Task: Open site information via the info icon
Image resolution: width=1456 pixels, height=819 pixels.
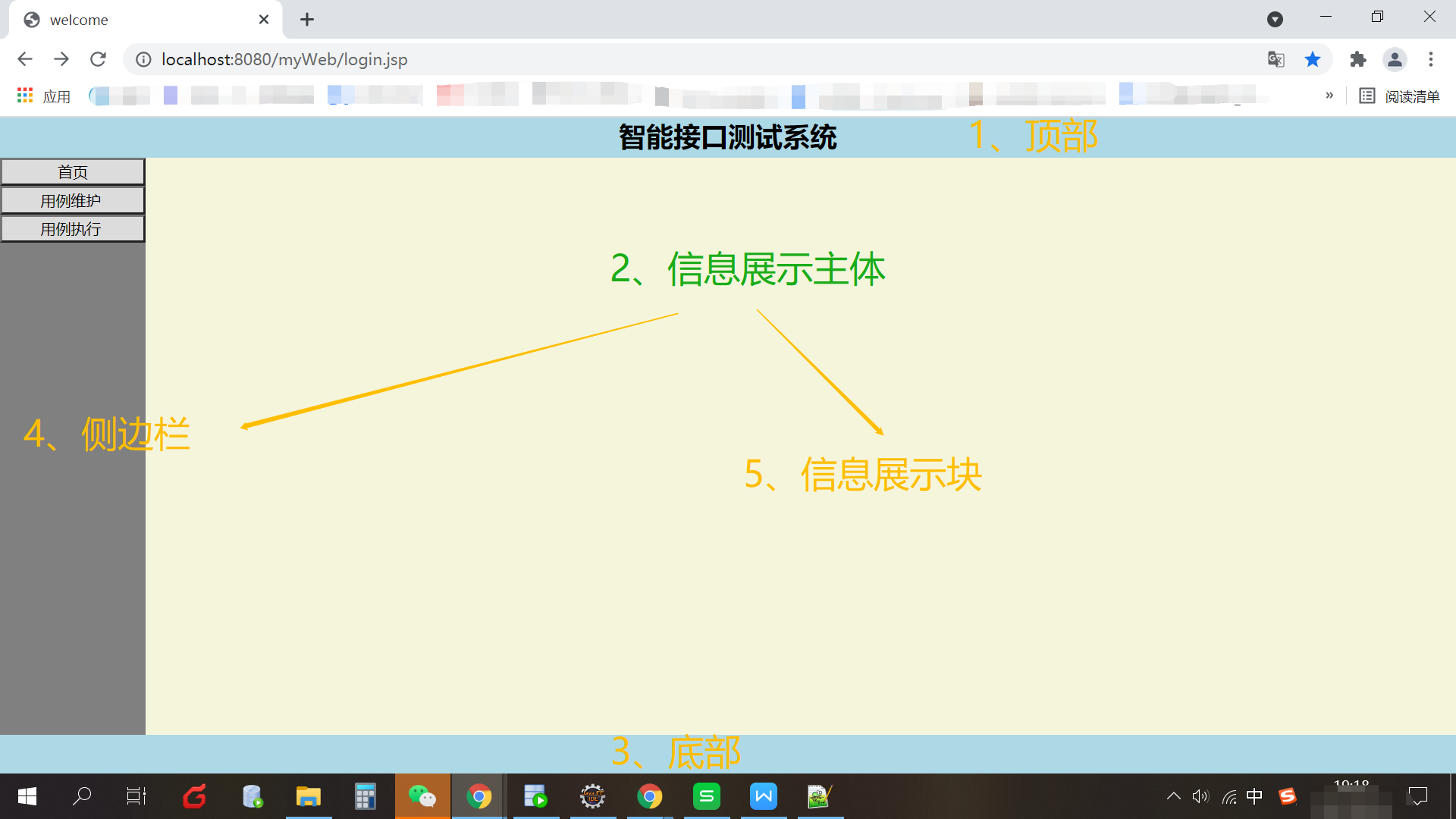Action: (143, 59)
